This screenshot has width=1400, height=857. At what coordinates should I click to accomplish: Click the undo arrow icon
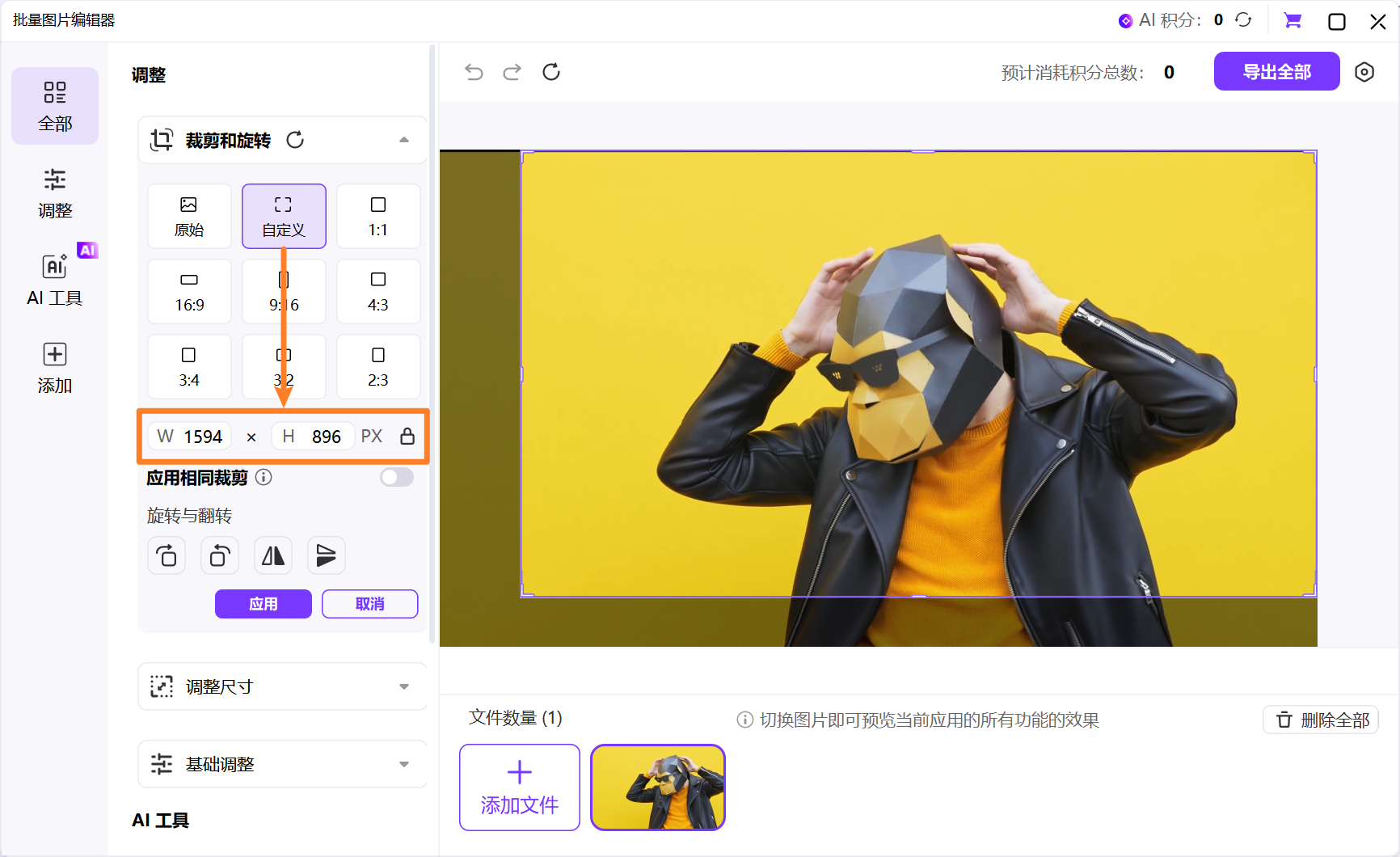tap(474, 72)
